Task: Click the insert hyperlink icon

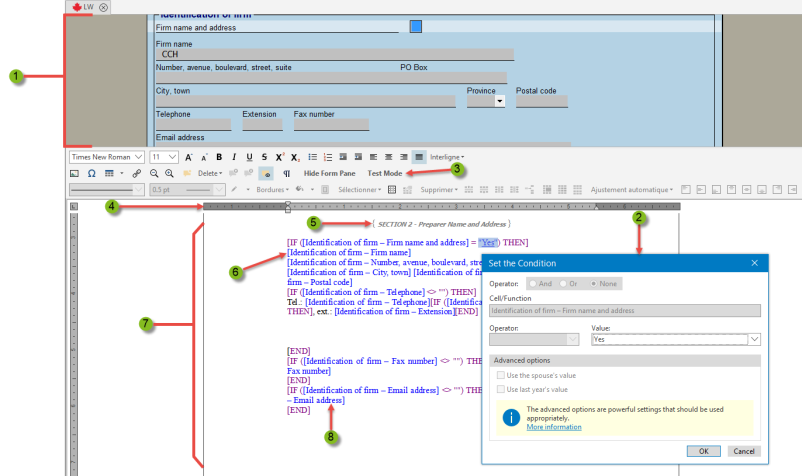Action: tap(137, 173)
